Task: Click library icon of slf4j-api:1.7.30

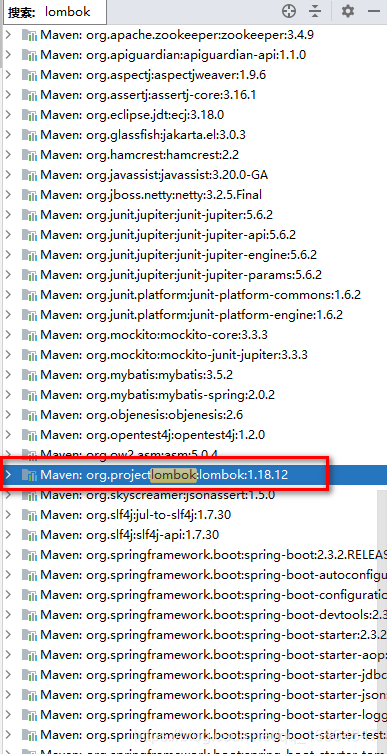Action: 29,535
